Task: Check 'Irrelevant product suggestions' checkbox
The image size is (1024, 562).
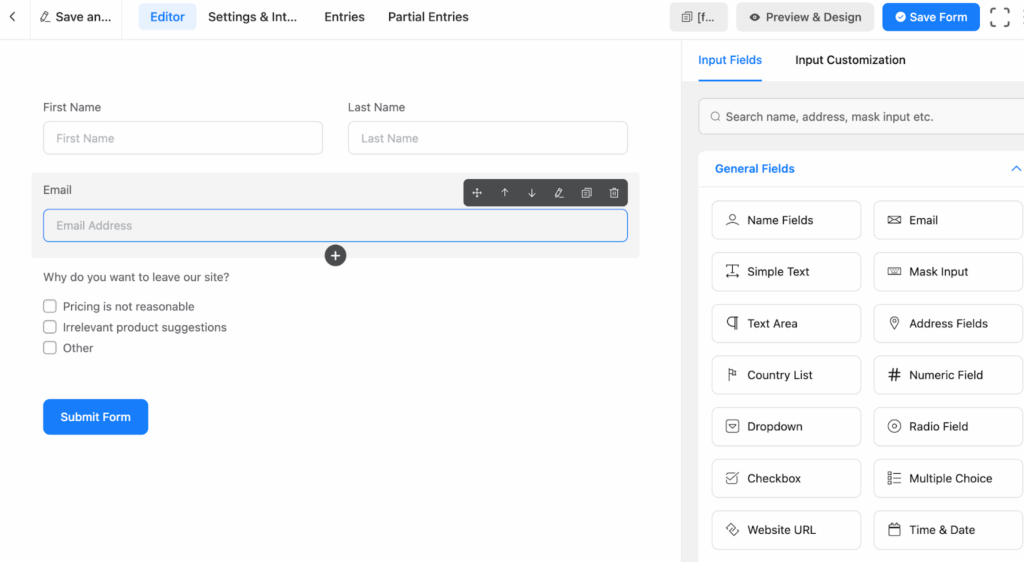Action: (50, 327)
